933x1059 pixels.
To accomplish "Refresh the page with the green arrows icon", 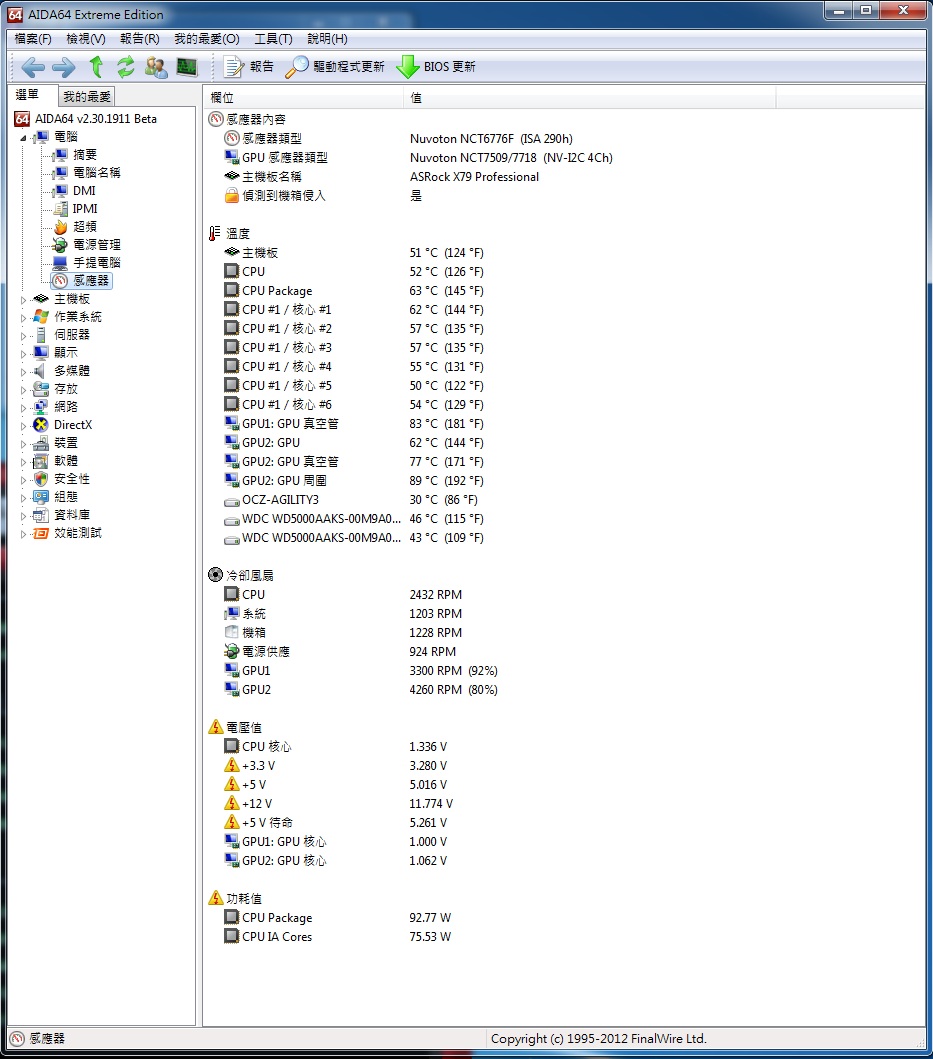I will point(126,67).
